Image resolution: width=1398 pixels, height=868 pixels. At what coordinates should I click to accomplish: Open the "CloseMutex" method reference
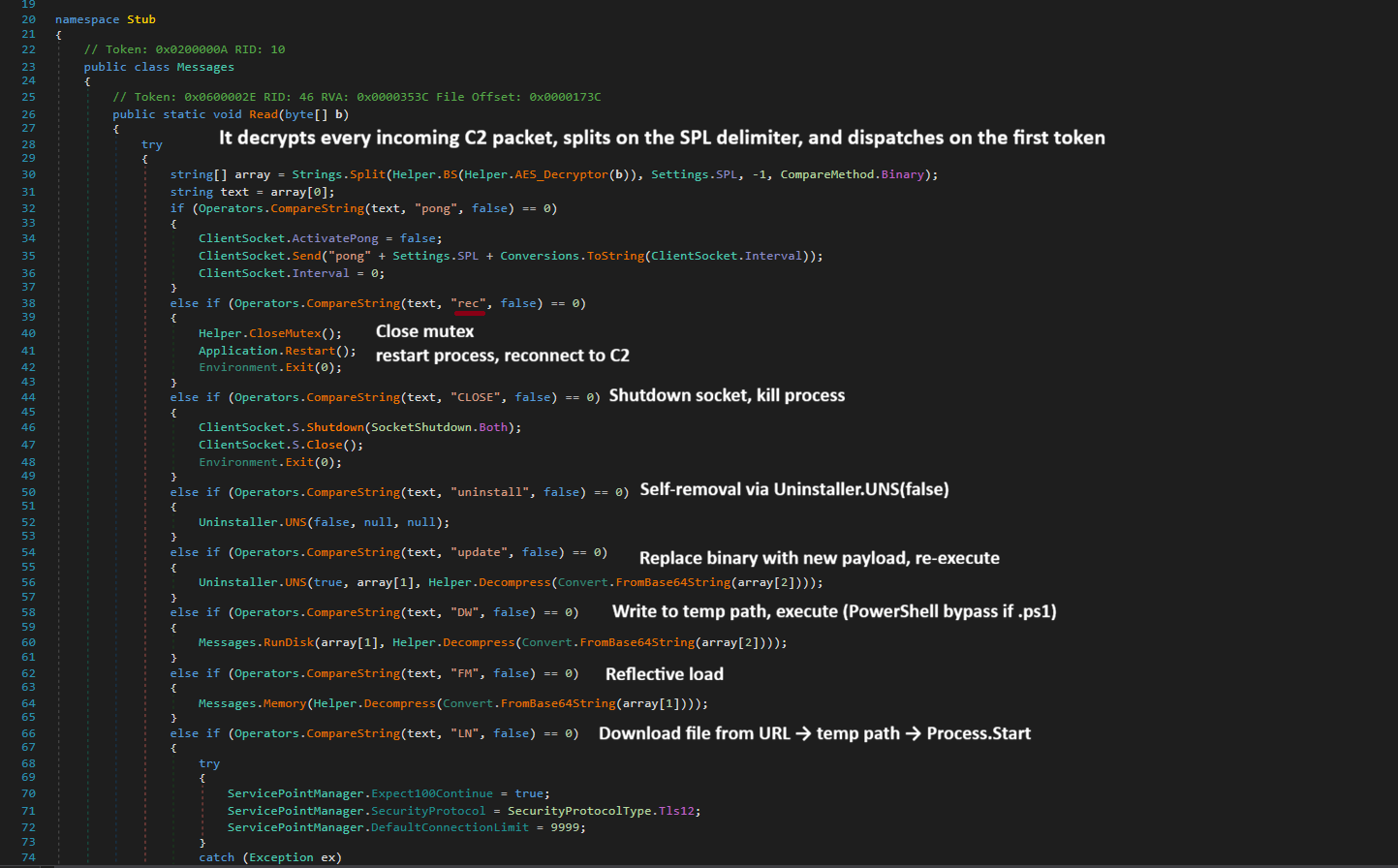coord(285,333)
